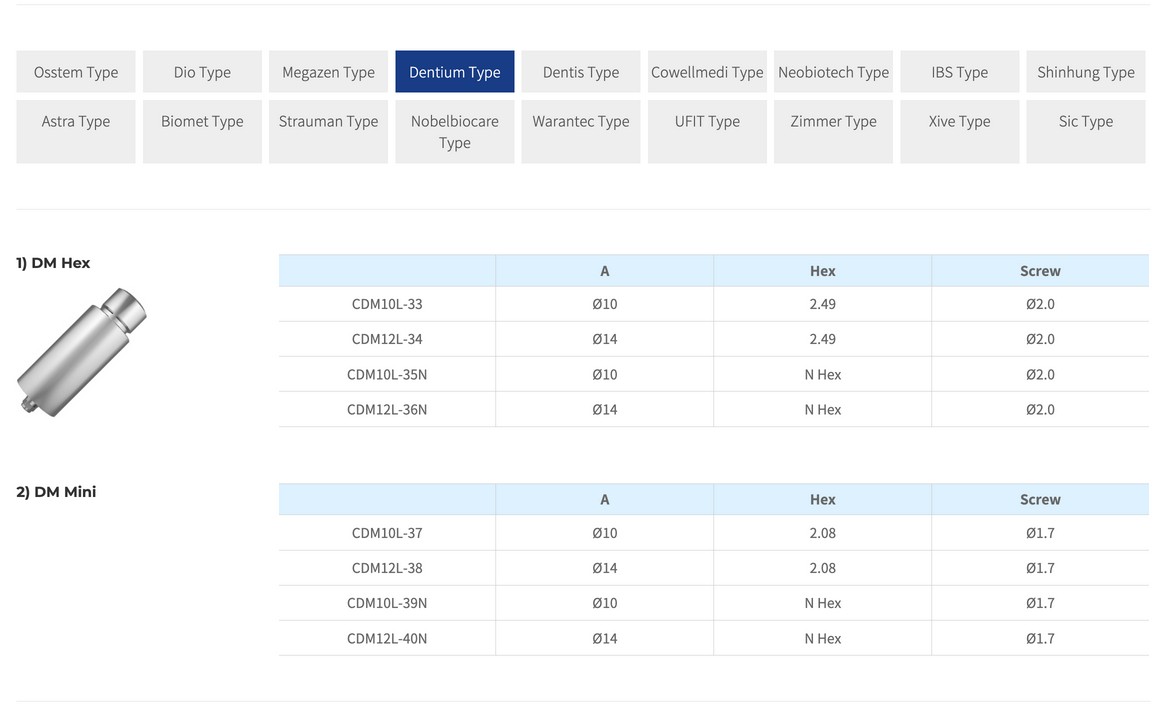
Task: Switch to Warantec Type tab
Action: (581, 131)
